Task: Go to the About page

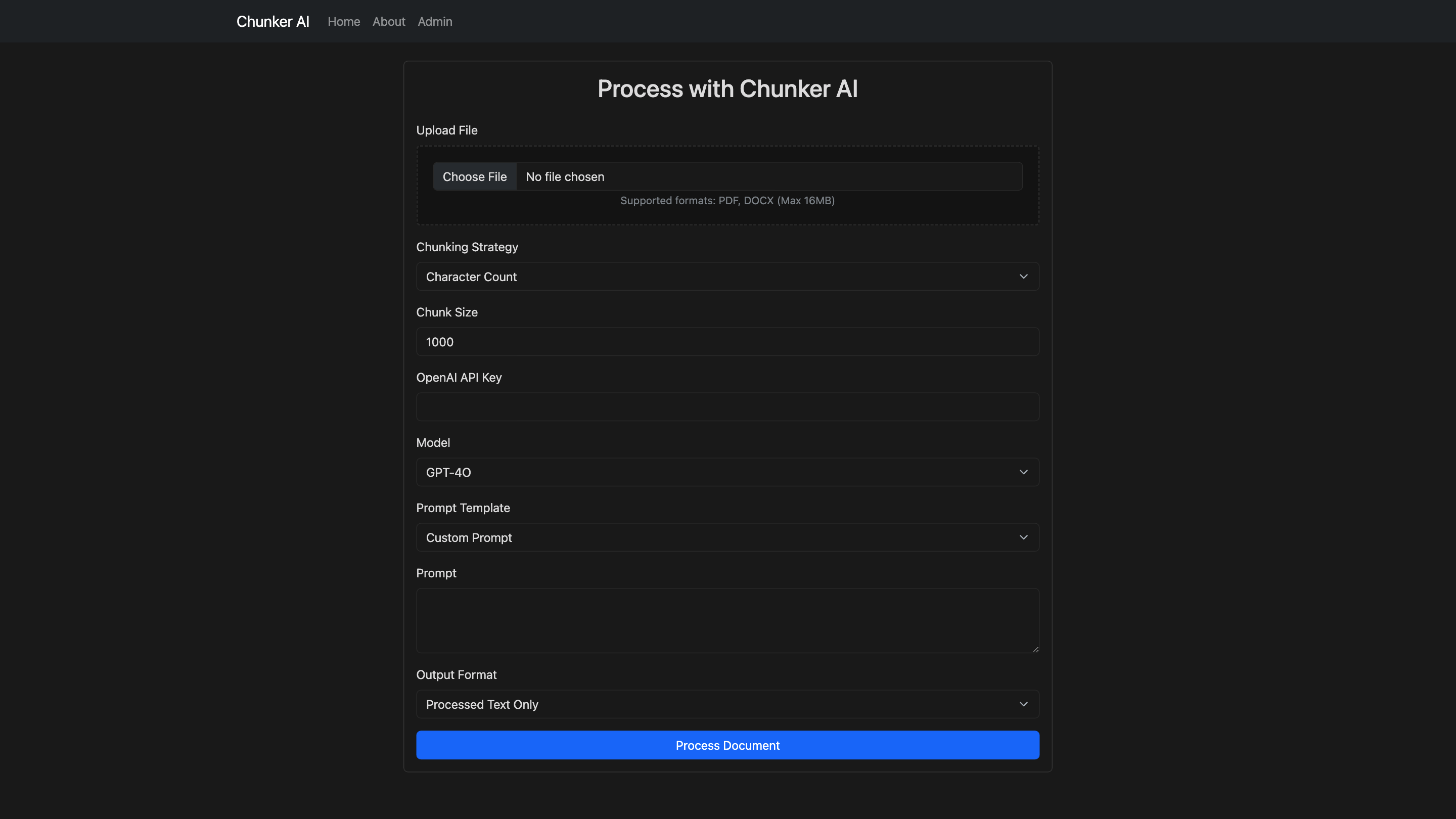Action: point(388,21)
